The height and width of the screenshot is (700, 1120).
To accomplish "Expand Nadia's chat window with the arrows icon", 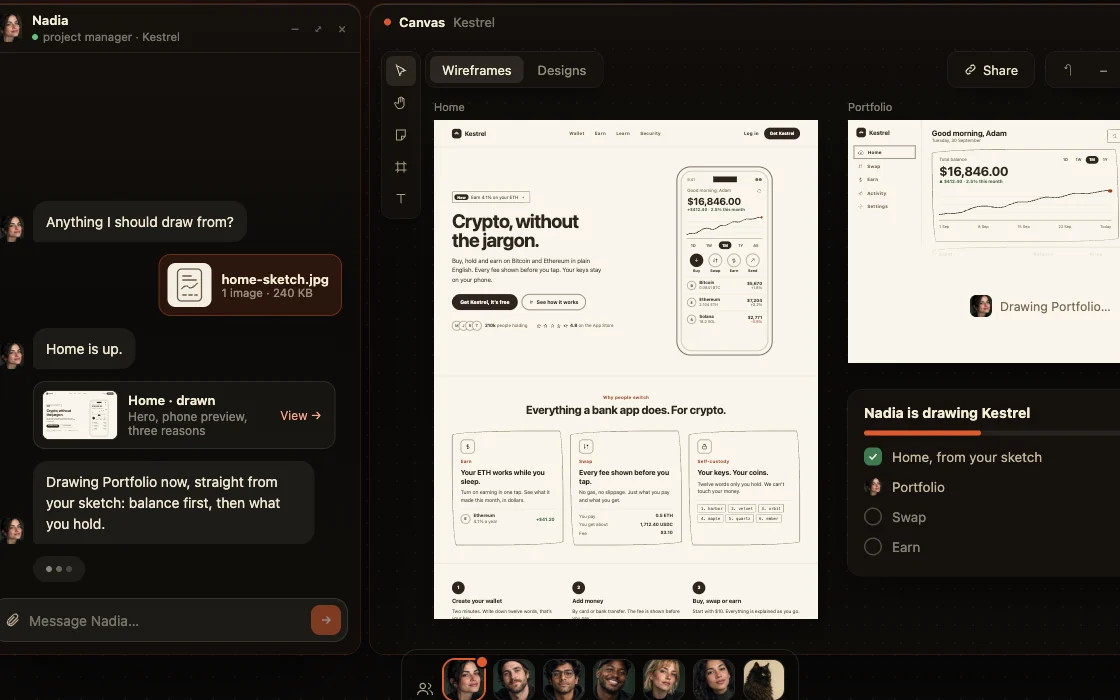I will [318, 29].
